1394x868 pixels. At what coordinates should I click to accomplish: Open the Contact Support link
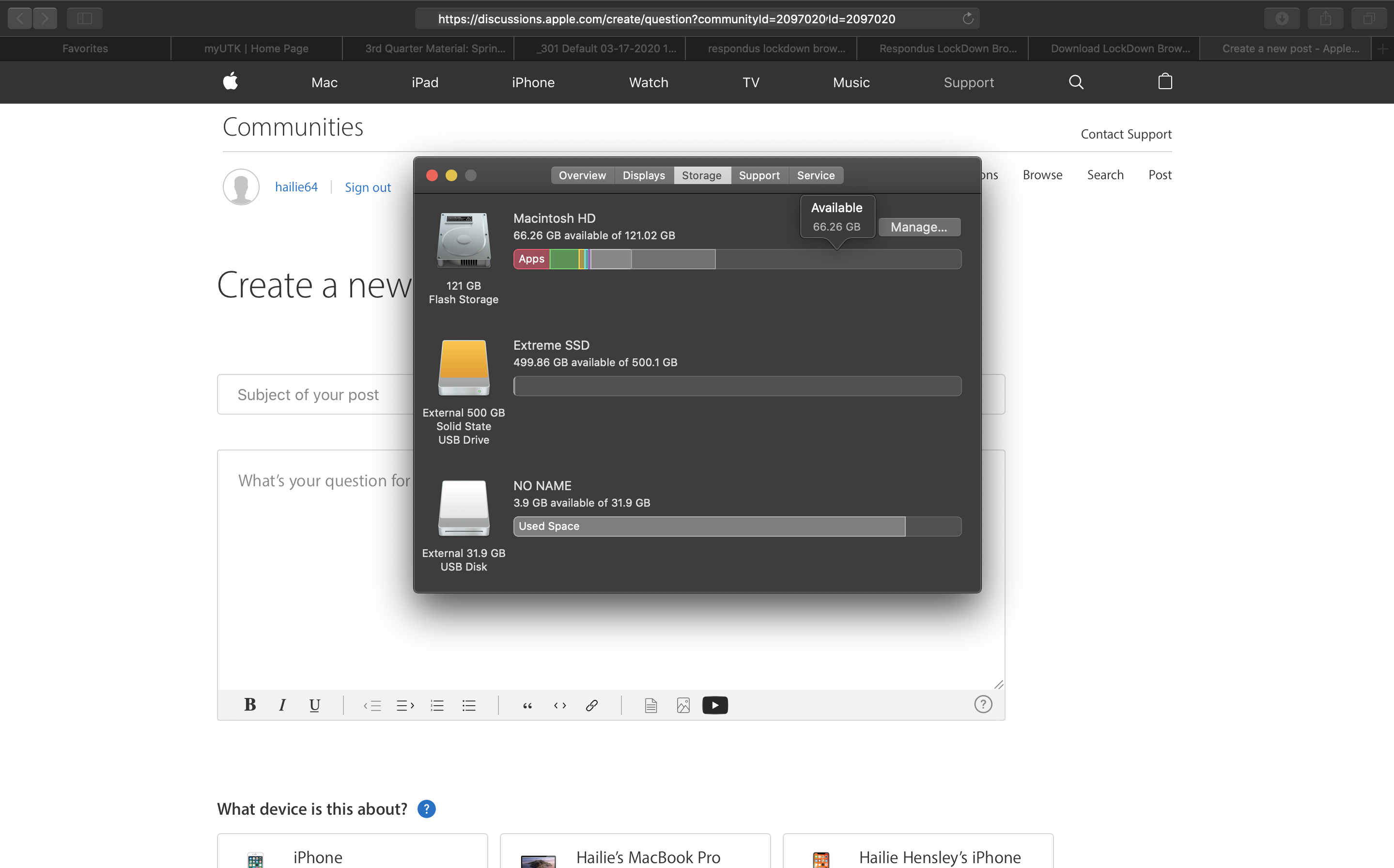[x=1126, y=134]
